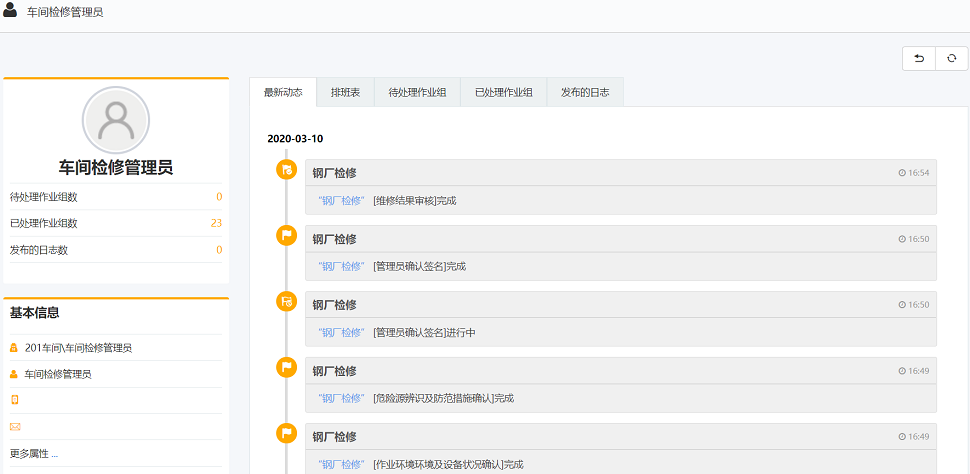Switch to the 排班表 tab
Viewport: 970px width, 474px height.
(346, 93)
